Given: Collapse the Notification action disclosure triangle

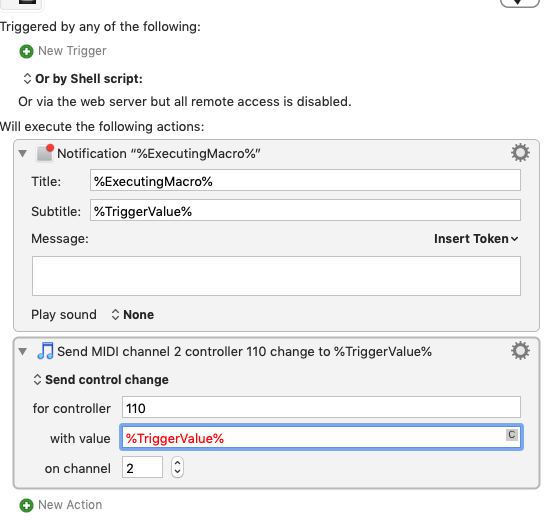Looking at the screenshot, I should [23, 153].
